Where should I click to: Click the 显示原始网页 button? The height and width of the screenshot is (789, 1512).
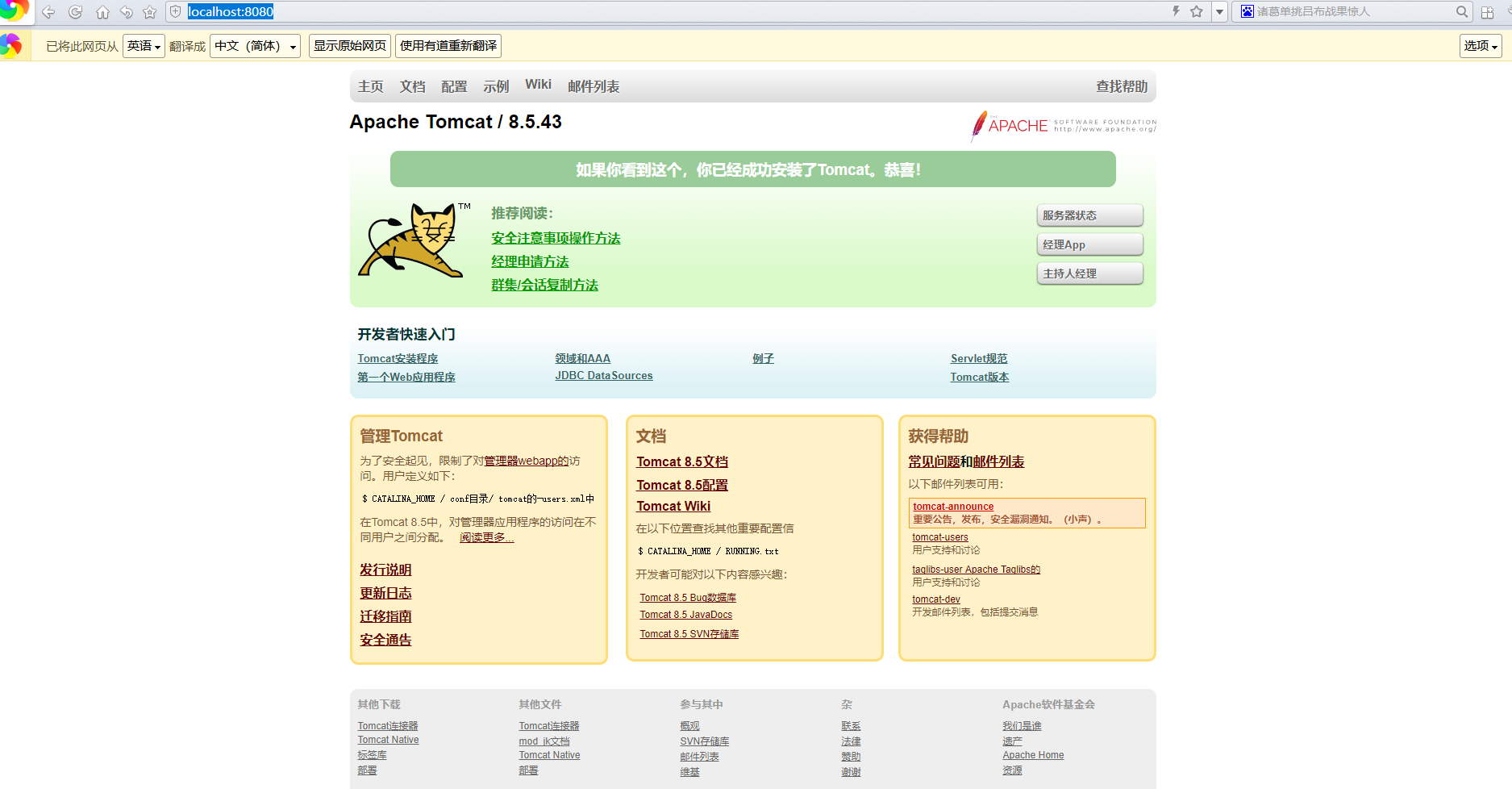tap(349, 46)
